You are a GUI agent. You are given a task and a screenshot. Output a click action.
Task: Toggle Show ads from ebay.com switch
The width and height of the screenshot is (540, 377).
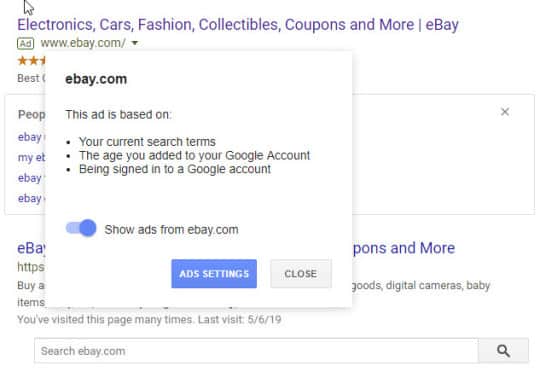tap(81, 228)
